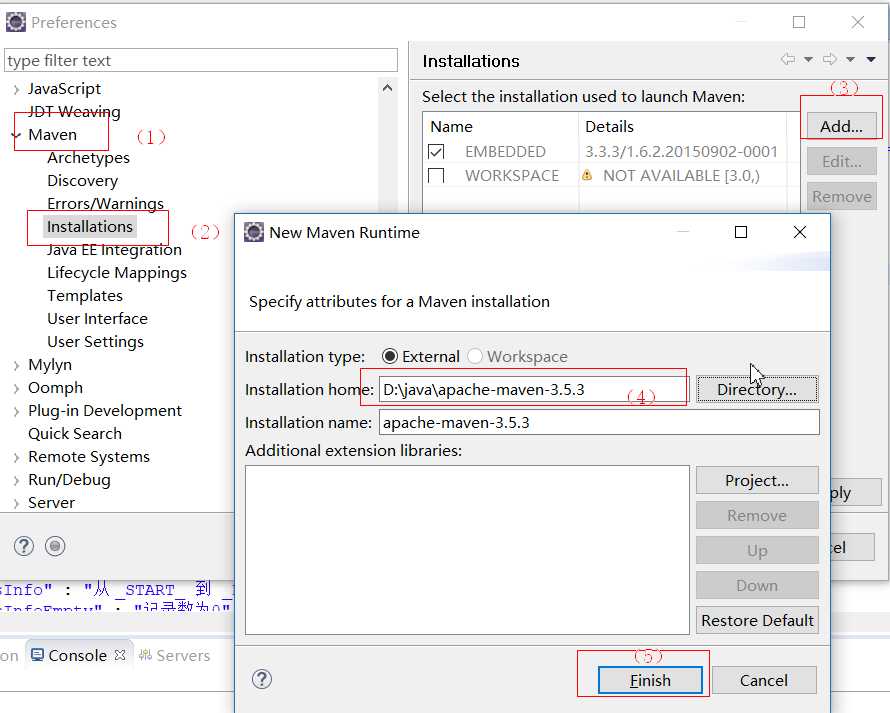The width and height of the screenshot is (890, 713).
Task: Expand the Run/Debug node
Action: click(x=16, y=480)
